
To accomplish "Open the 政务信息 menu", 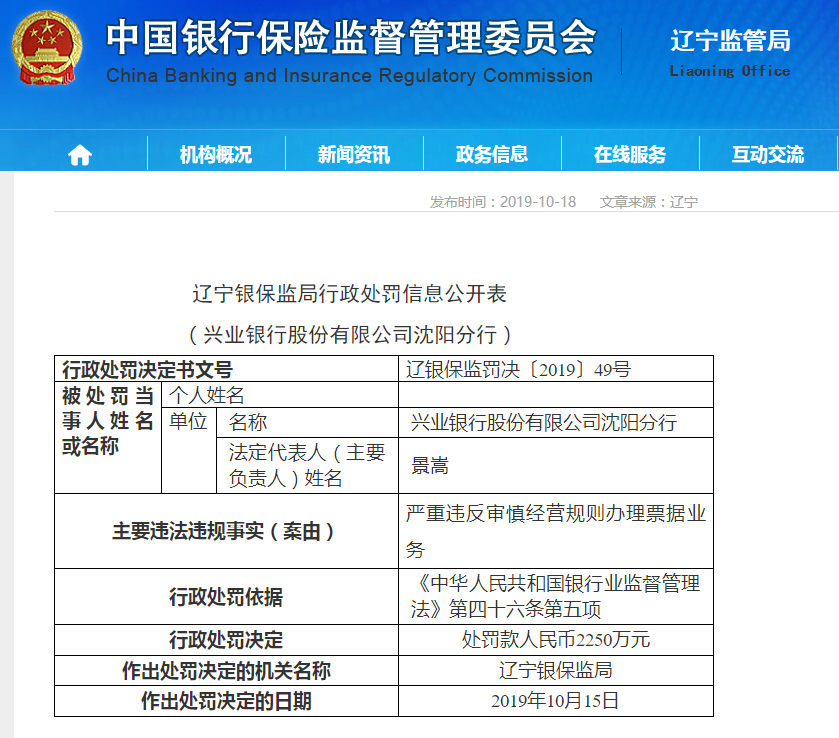I will point(492,155).
